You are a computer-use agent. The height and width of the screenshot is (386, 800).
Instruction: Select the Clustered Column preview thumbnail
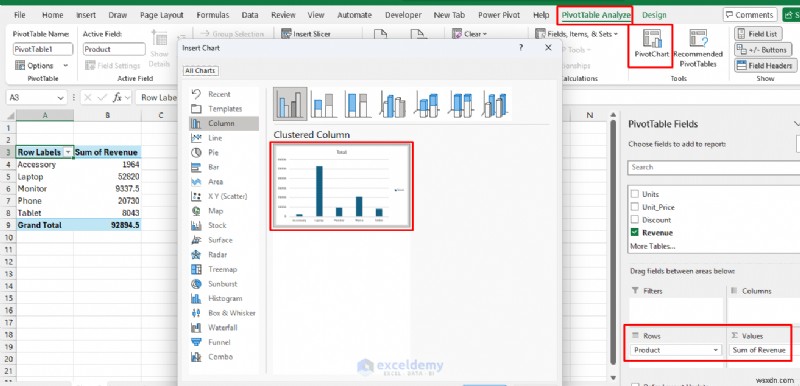click(x=341, y=187)
